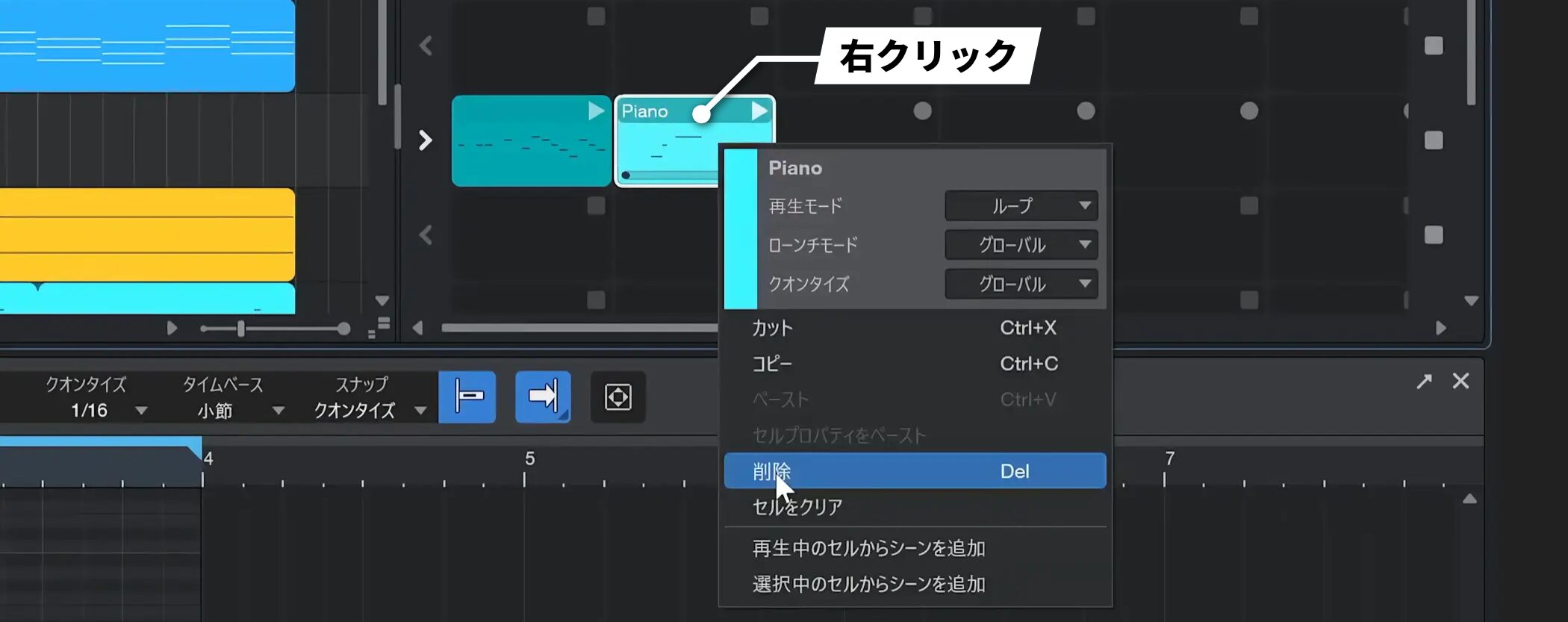Click the square target focus icon
The width and height of the screenshot is (1568, 622).
pos(617,396)
